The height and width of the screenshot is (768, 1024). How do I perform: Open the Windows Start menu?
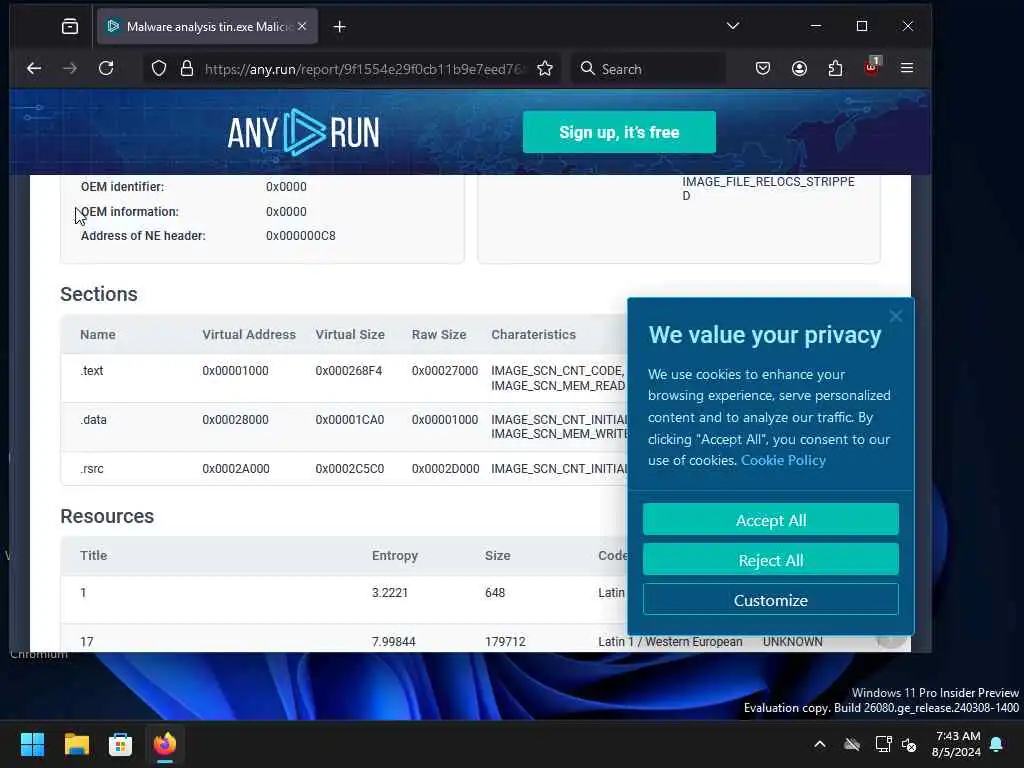tap(32, 744)
